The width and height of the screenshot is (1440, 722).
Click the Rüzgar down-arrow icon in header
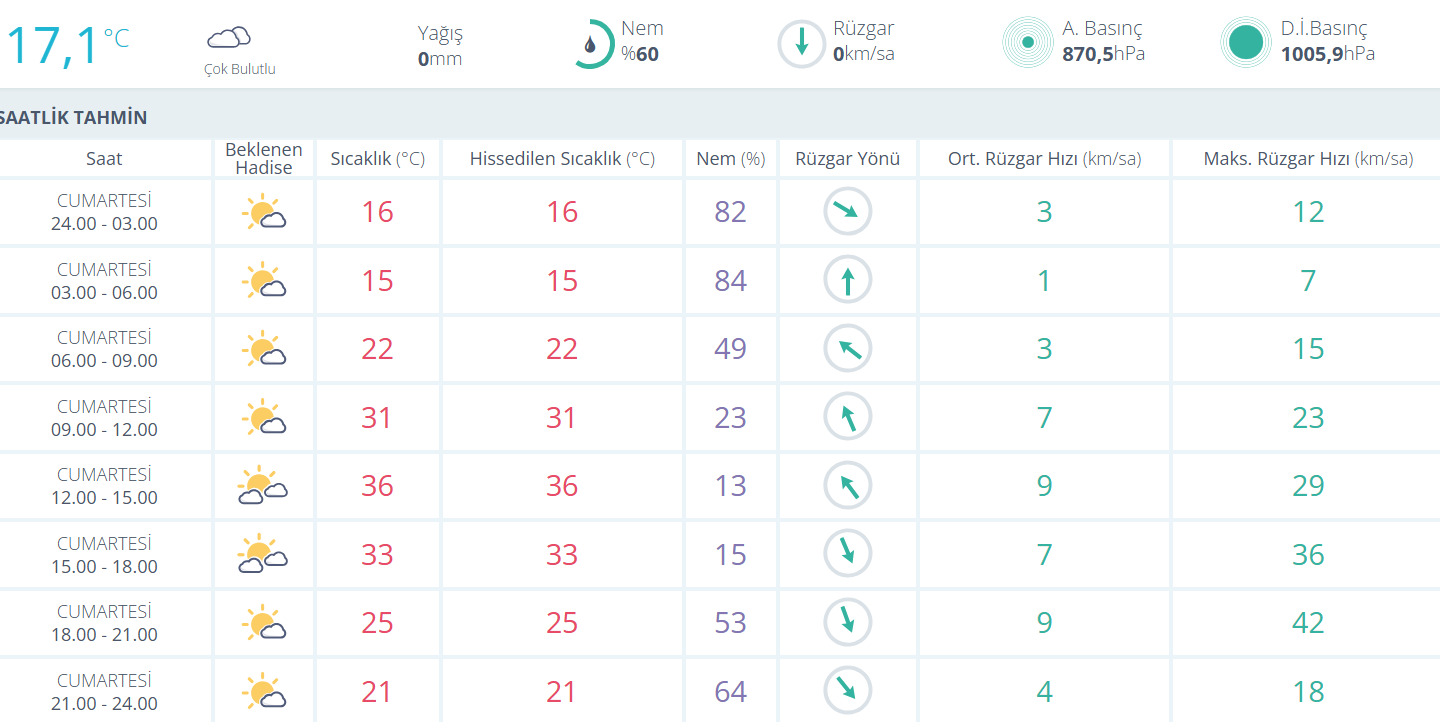point(801,44)
